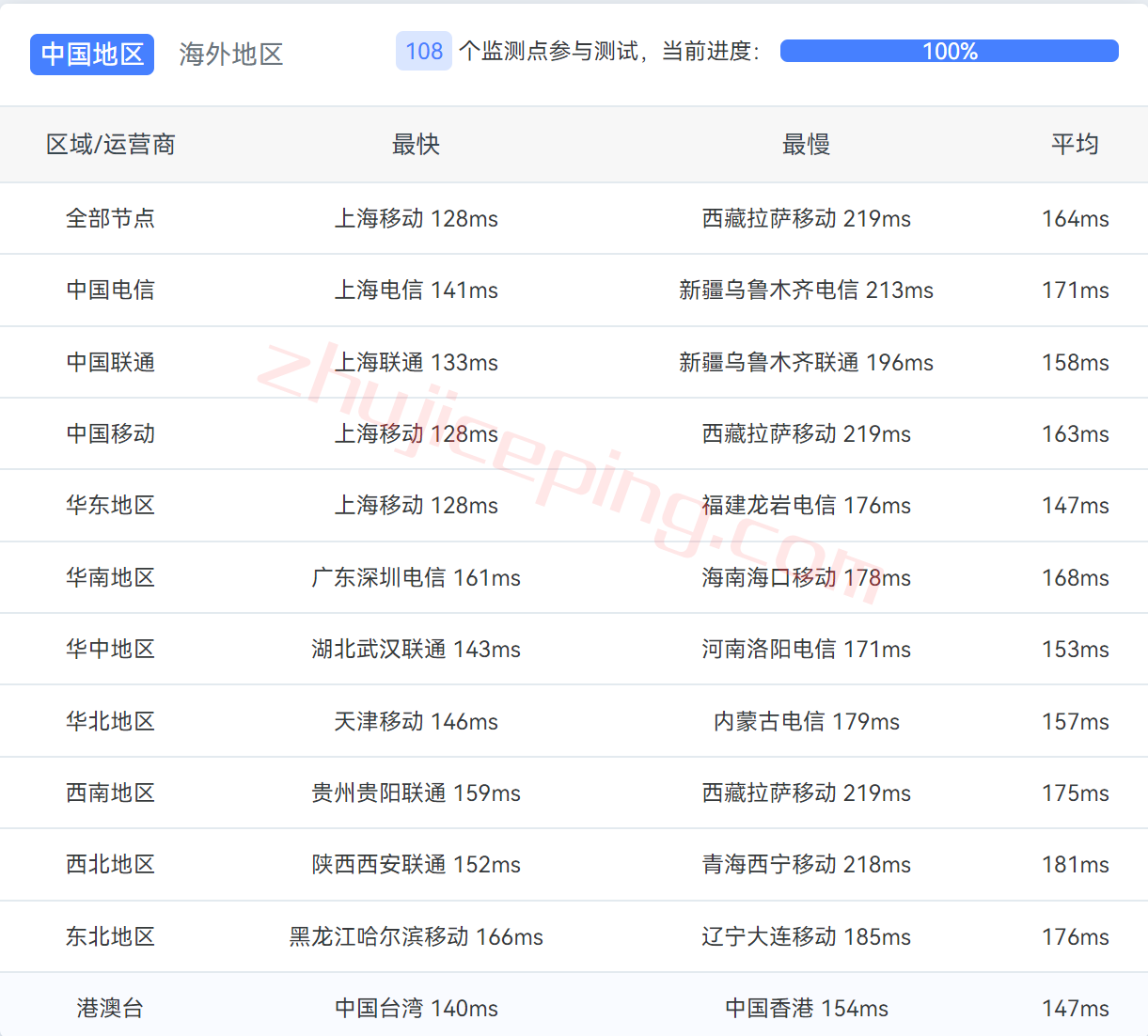Click the 108 monitoring points badge

coord(424,51)
